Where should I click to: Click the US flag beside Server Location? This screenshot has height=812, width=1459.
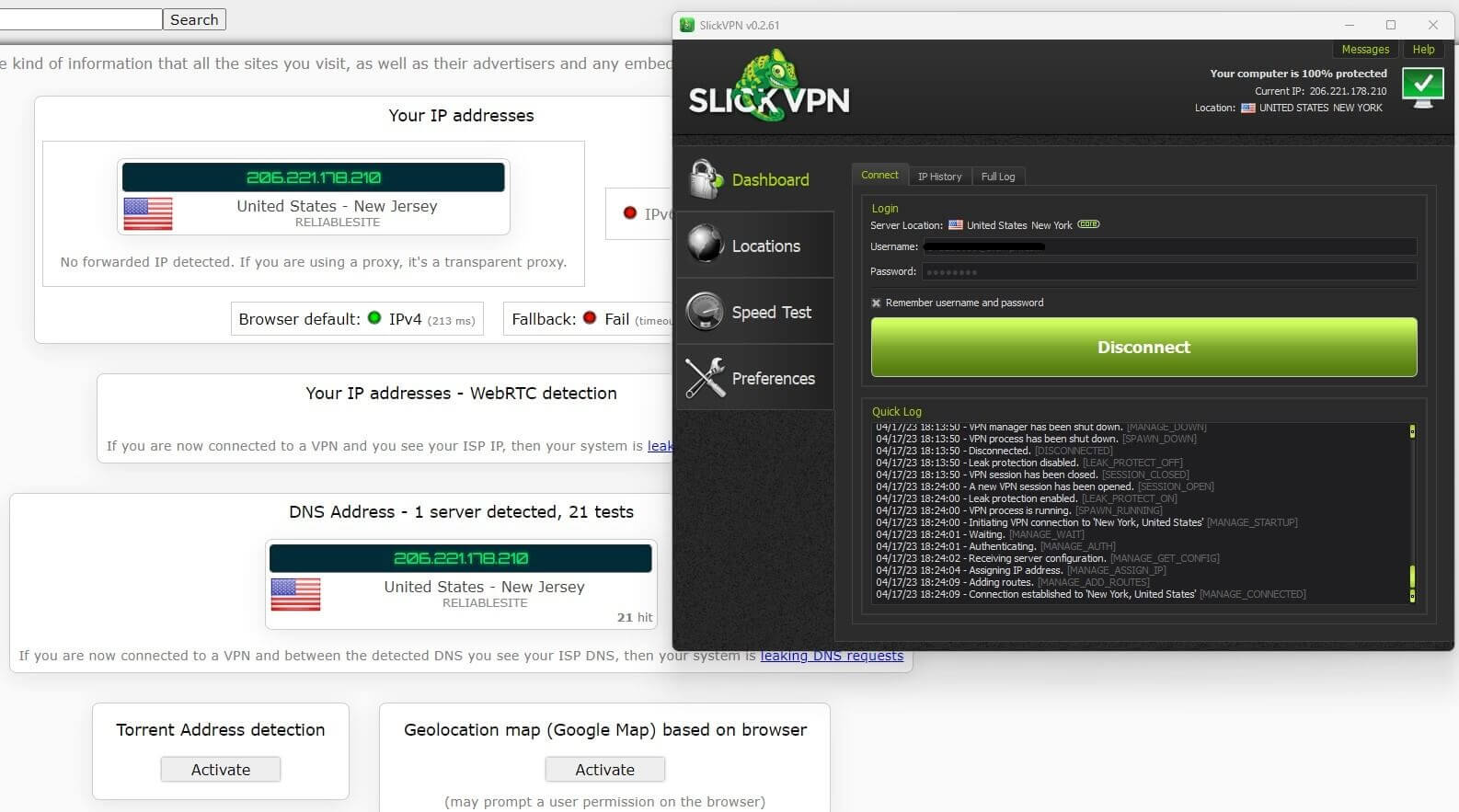pyautogui.click(x=956, y=225)
